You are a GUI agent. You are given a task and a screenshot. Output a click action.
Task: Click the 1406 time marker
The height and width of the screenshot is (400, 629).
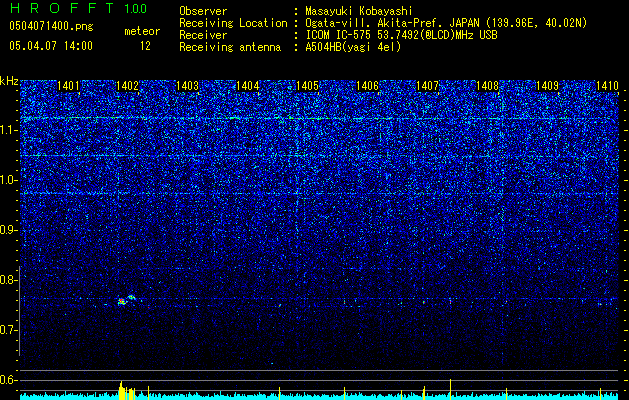(x=367, y=85)
